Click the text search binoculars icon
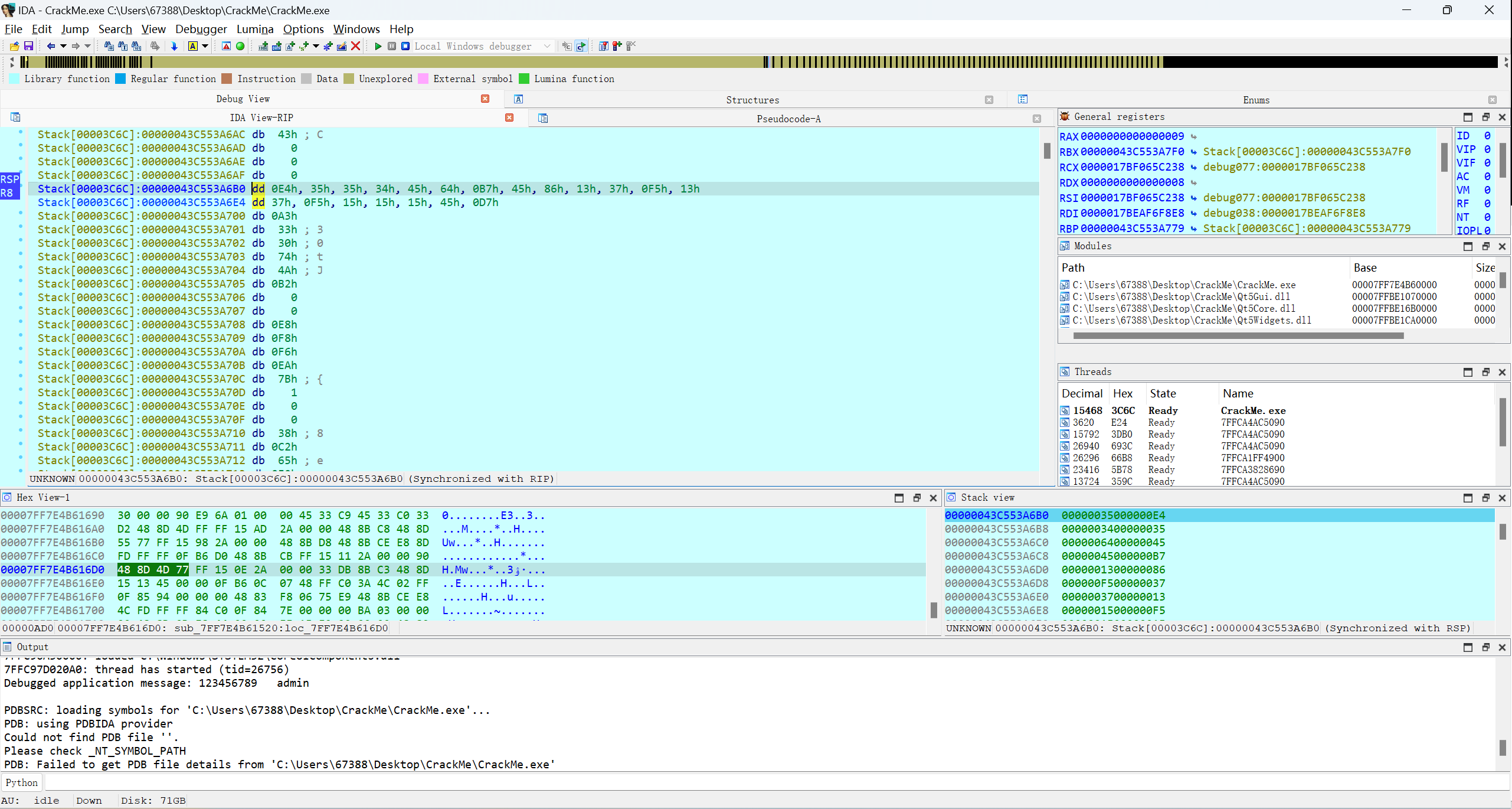This screenshot has height=809, width=1512. pyautogui.click(x=123, y=46)
